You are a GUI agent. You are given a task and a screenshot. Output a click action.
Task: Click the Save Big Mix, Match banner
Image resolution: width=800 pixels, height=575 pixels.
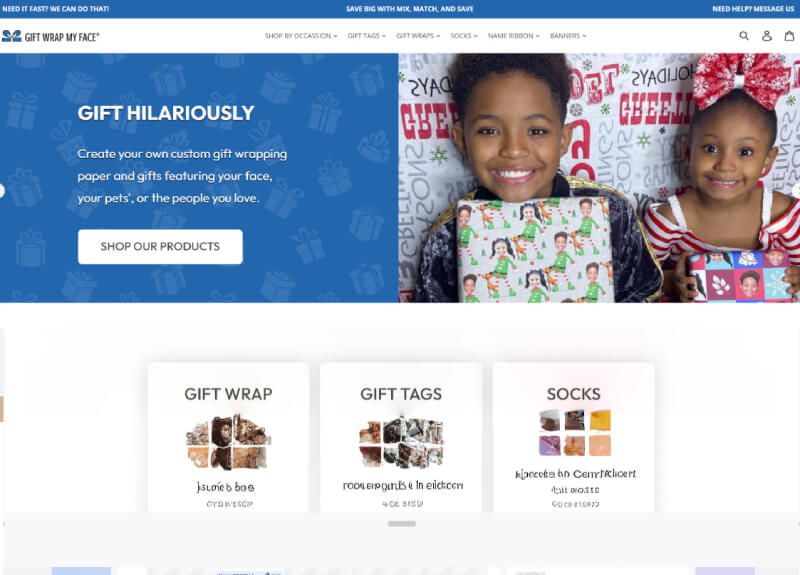pos(410,9)
